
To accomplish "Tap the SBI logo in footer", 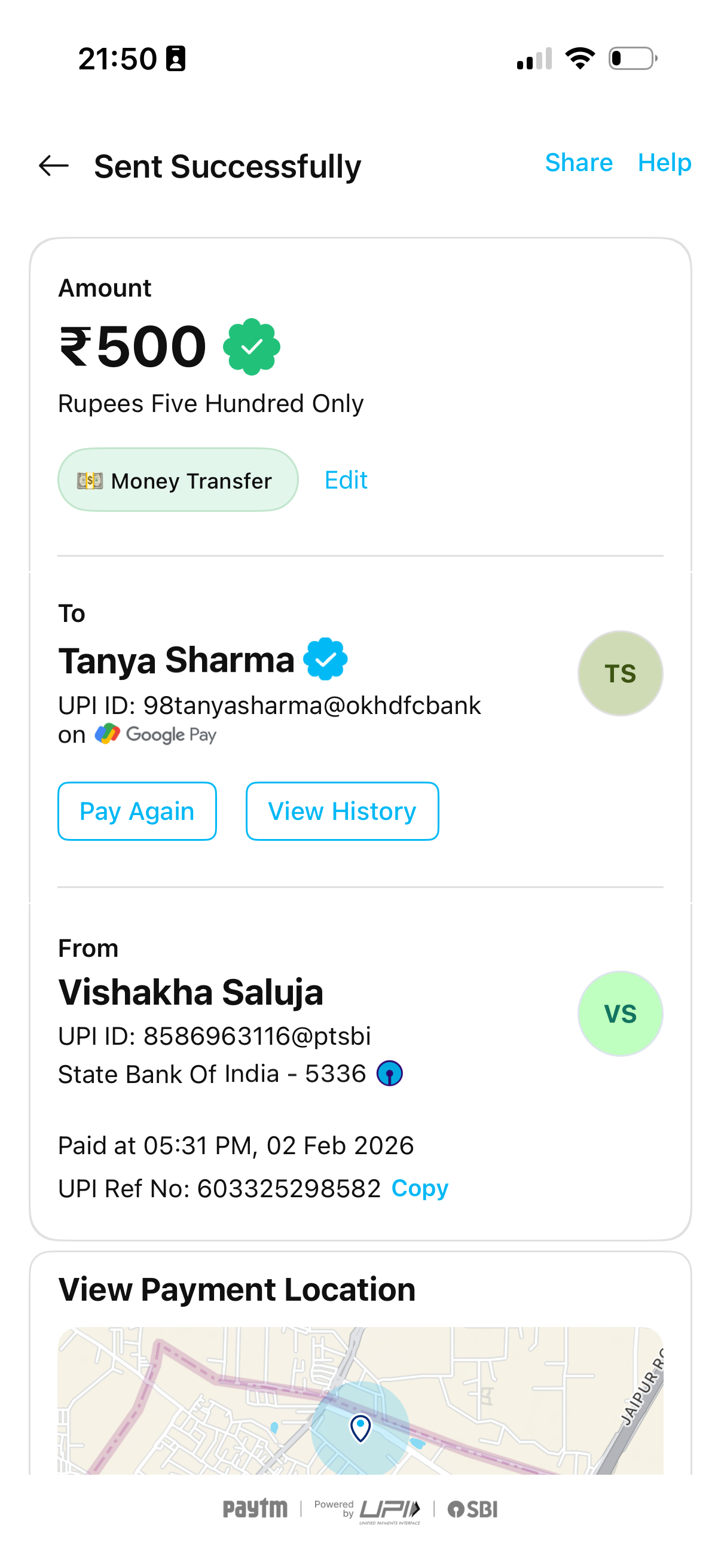I will click(x=472, y=1509).
